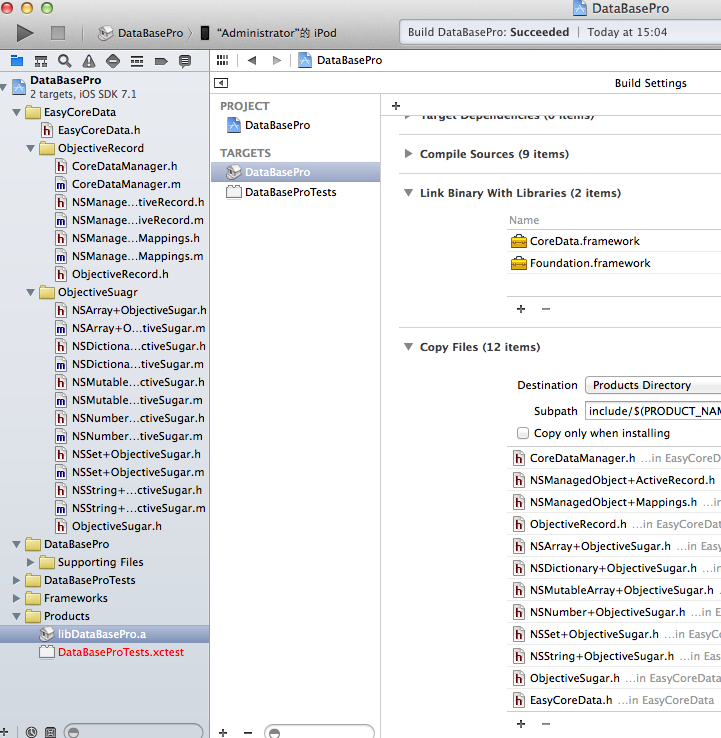Open the Find navigator
The width and height of the screenshot is (721, 738).
65,61
